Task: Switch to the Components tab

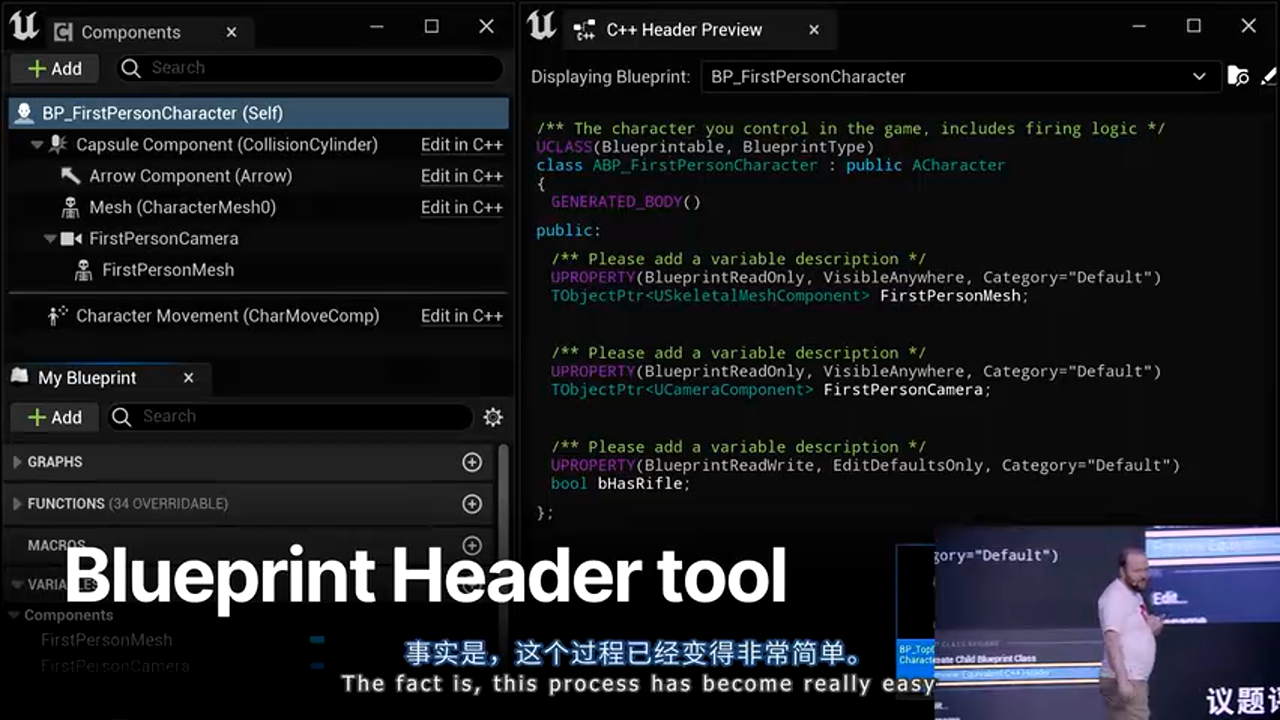Action: (130, 32)
